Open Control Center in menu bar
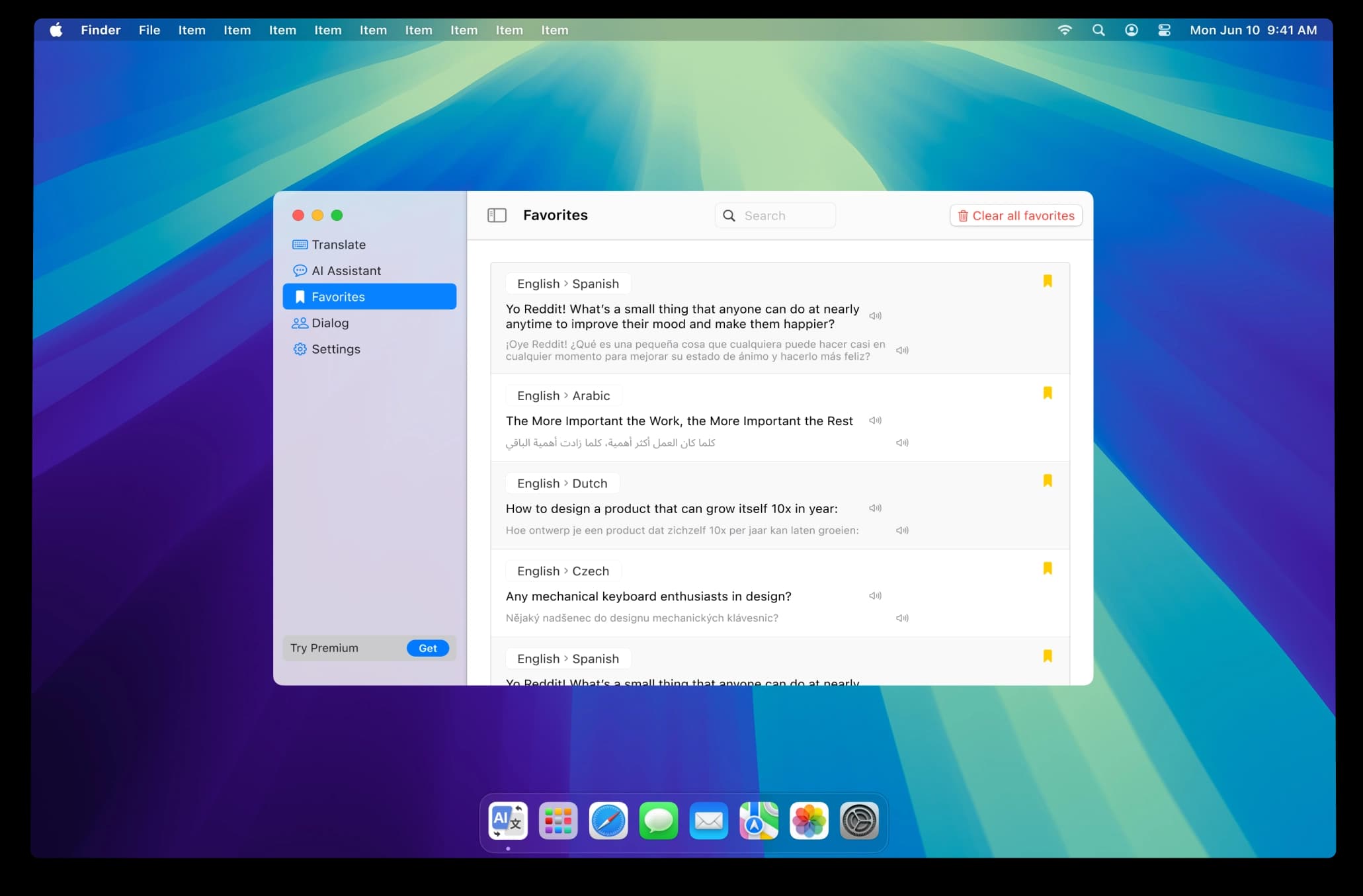 coord(1165,30)
